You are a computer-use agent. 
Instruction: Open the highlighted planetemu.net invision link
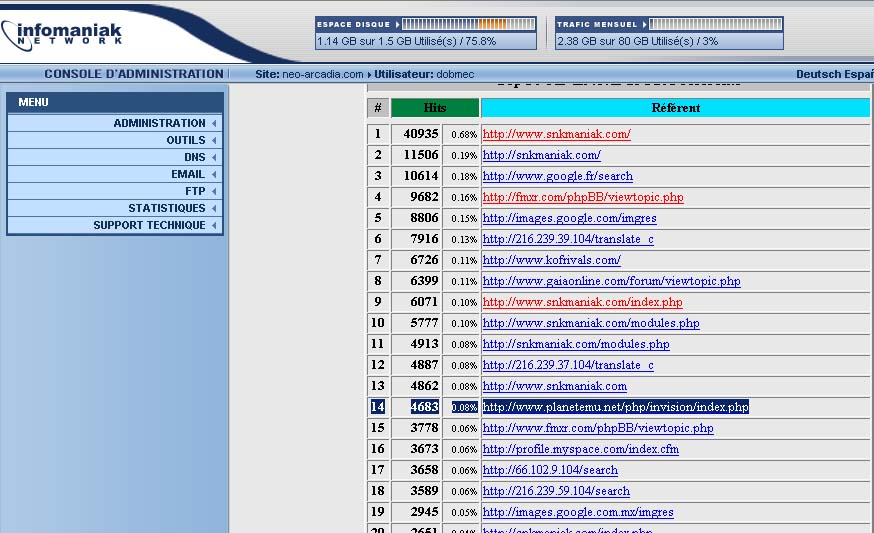[615, 407]
